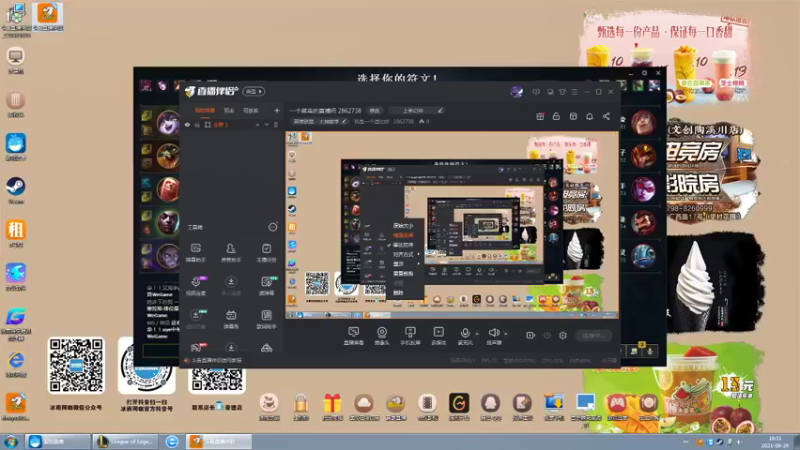The height and width of the screenshot is (450, 800).
Task: Expand the platform switch pill beside the logo
Action: pos(254,91)
